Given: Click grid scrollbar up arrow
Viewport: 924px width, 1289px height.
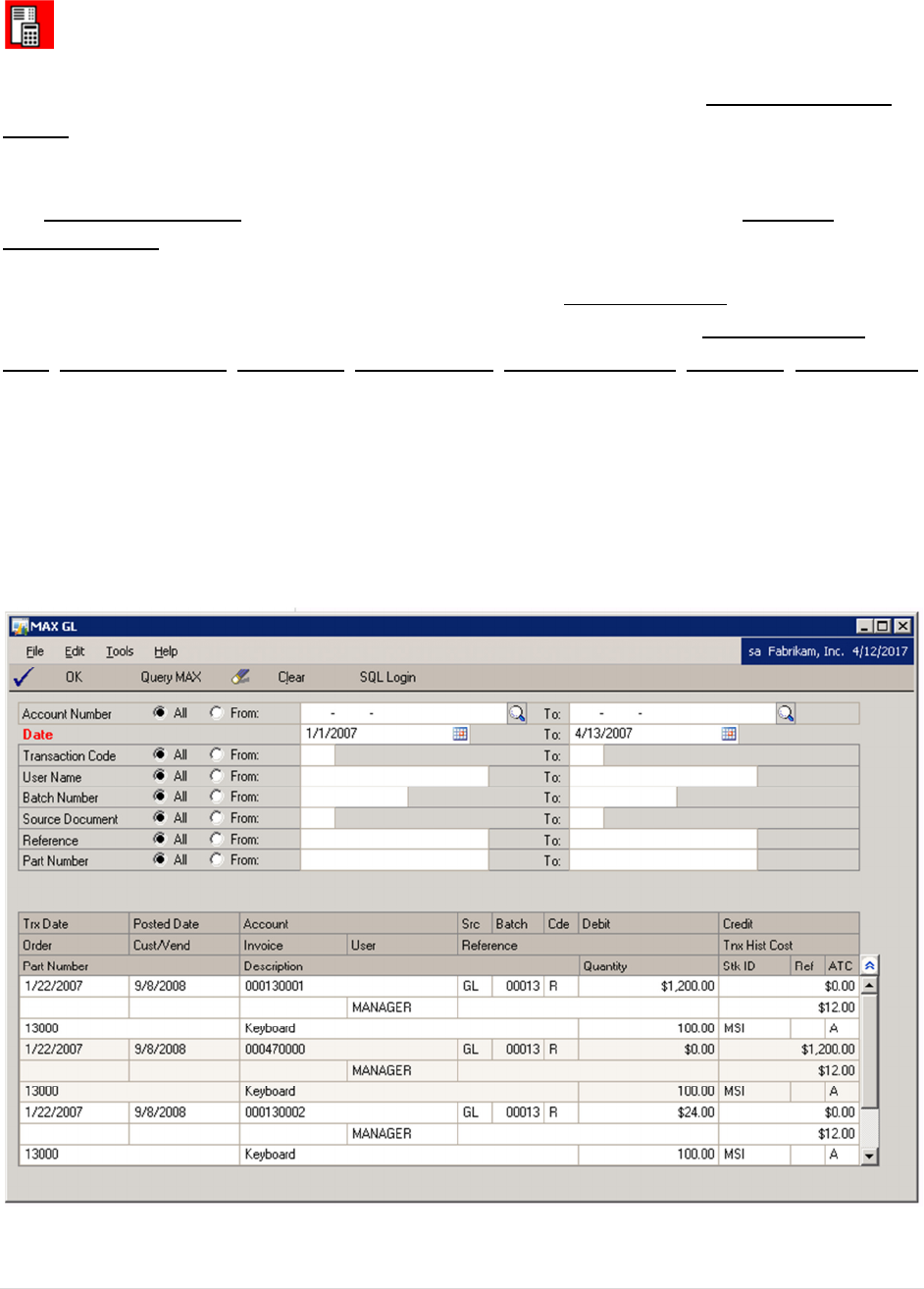Looking at the screenshot, I should point(869,985).
